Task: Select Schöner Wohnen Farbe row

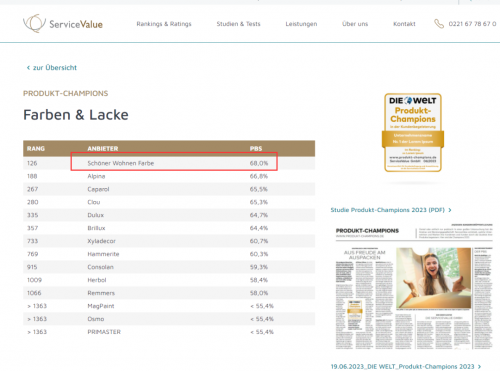Action: (169, 163)
